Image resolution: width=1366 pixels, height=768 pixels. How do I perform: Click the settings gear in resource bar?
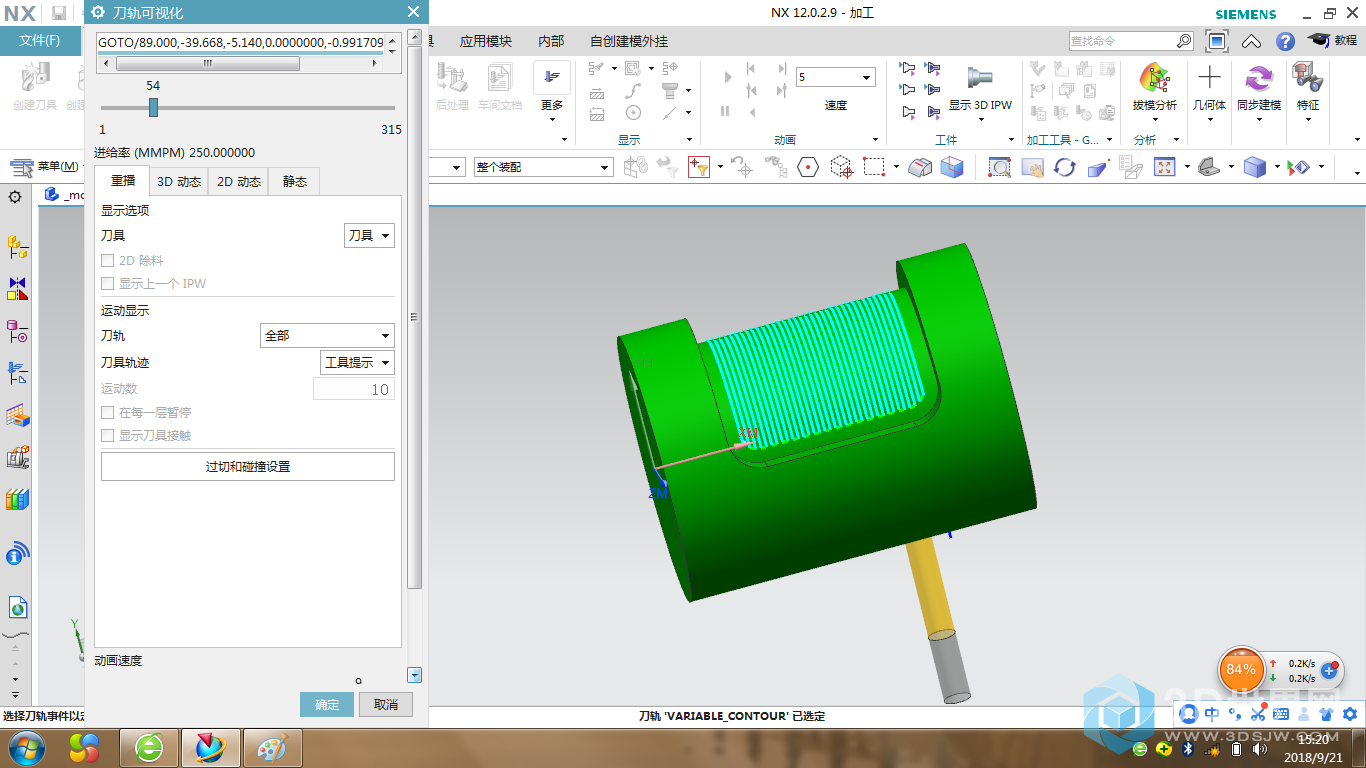click(15, 197)
